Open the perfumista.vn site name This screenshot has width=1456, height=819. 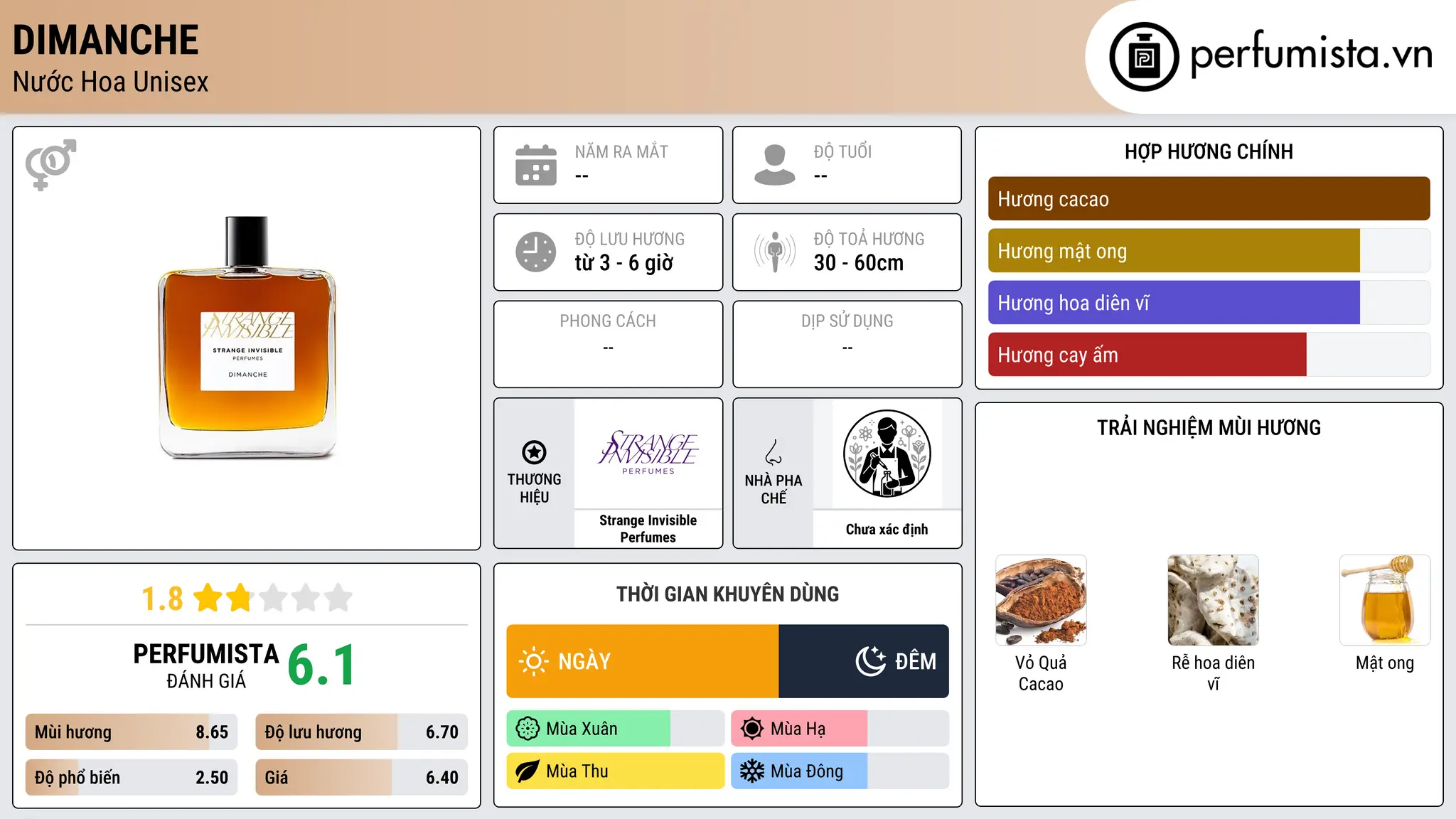pyautogui.click(x=1312, y=54)
